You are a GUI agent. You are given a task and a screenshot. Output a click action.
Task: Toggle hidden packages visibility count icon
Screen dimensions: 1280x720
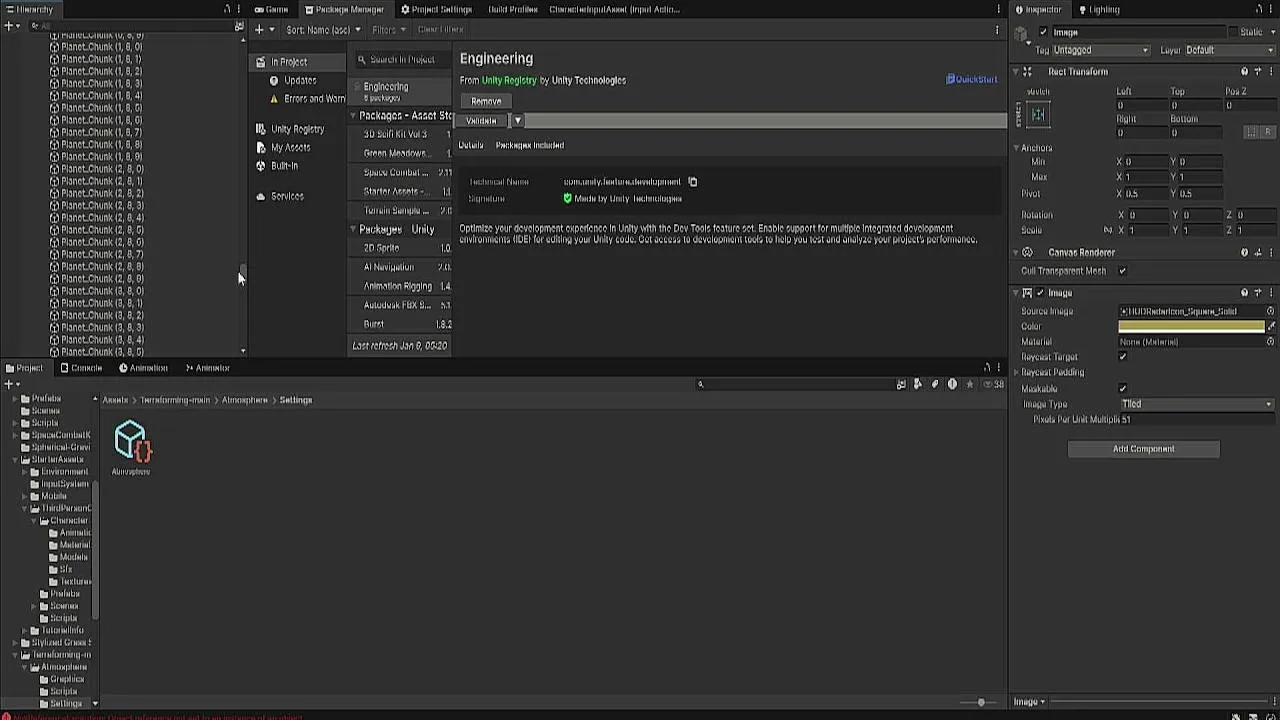(x=993, y=384)
